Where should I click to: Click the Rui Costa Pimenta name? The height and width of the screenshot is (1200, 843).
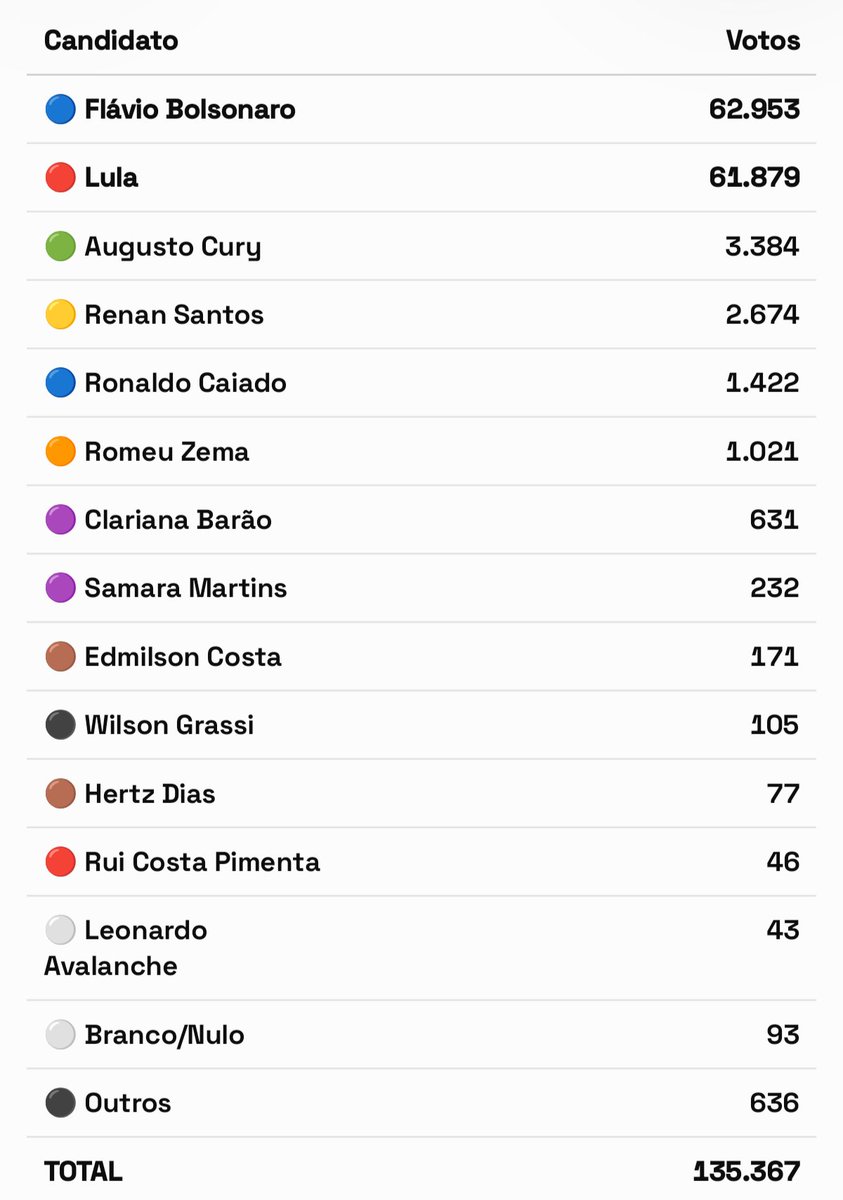coord(202,862)
